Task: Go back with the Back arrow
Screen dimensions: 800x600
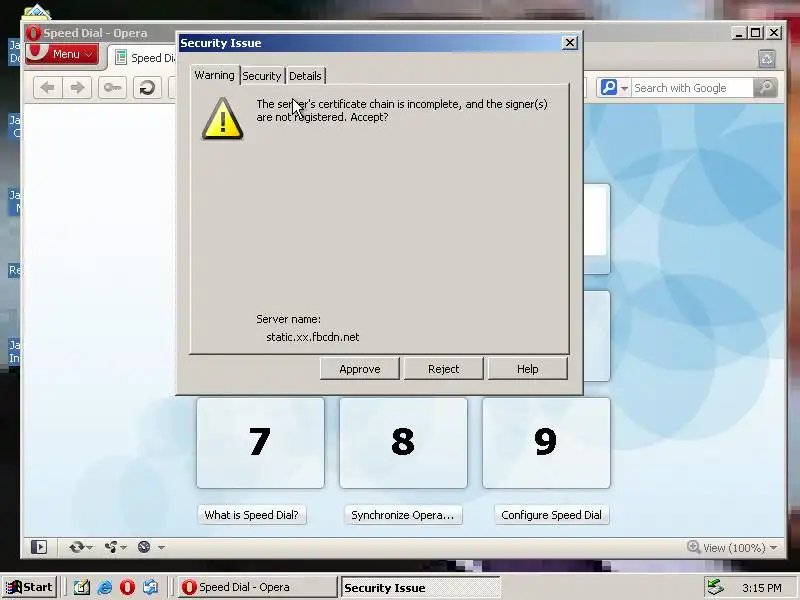Action: [47, 88]
